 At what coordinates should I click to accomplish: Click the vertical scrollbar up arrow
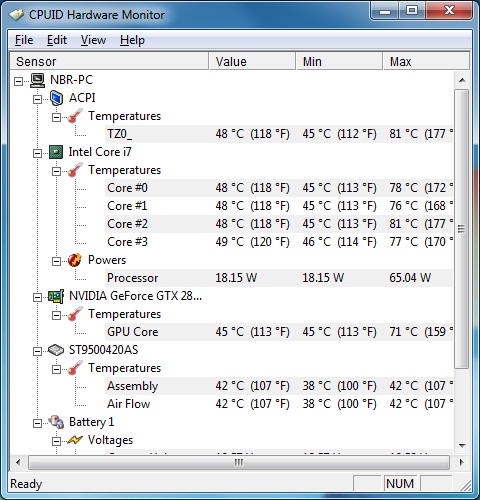click(462, 80)
